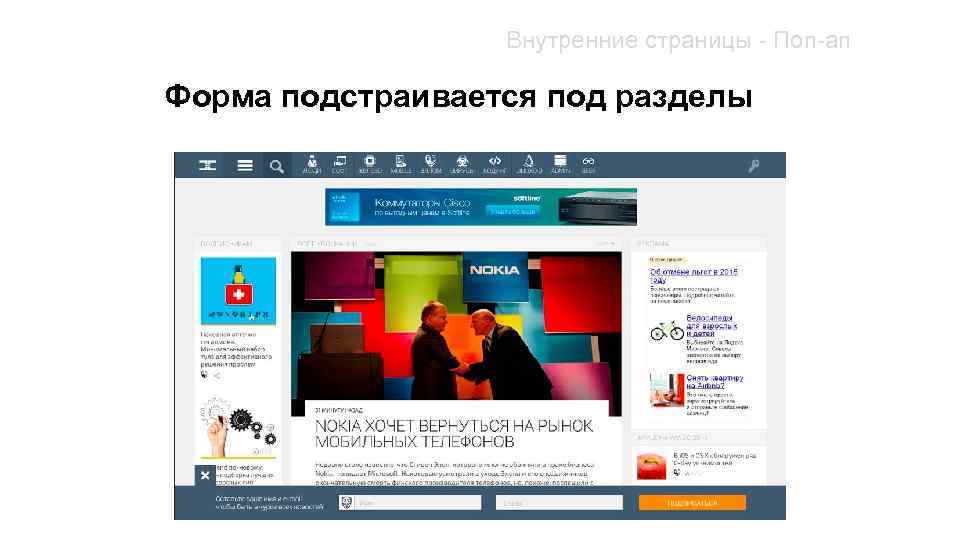Screen dimensions: 960x540
Task: Open the person icon section in navbar
Action: (x=312, y=164)
